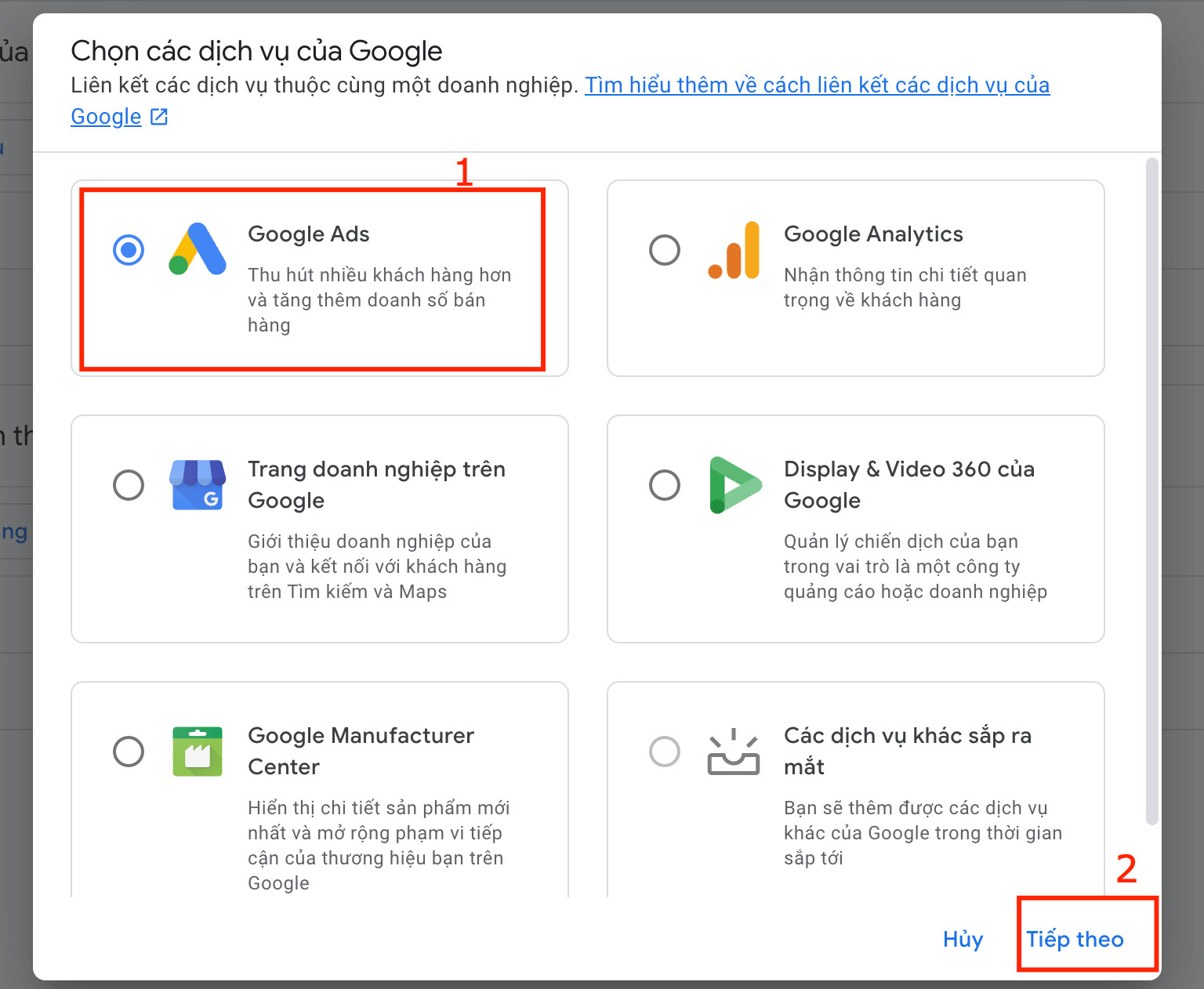The image size is (1204, 989).
Task: Click the Display & Video 360 của Google title
Action: (909, 484)
